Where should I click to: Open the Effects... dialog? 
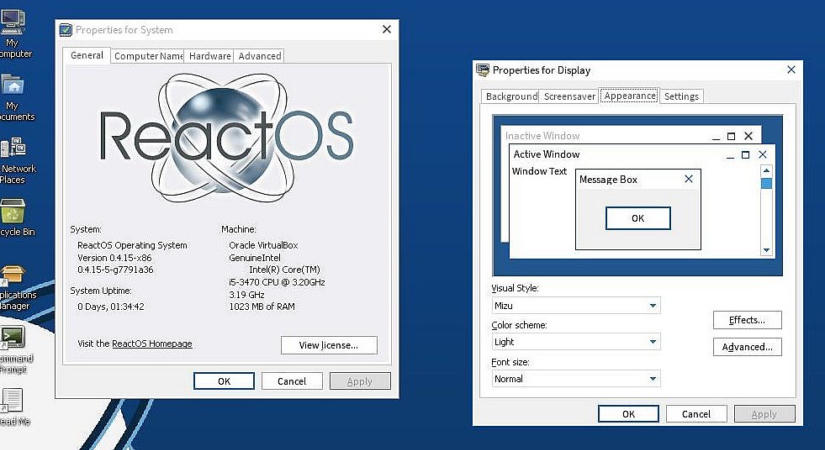point(747,320)
